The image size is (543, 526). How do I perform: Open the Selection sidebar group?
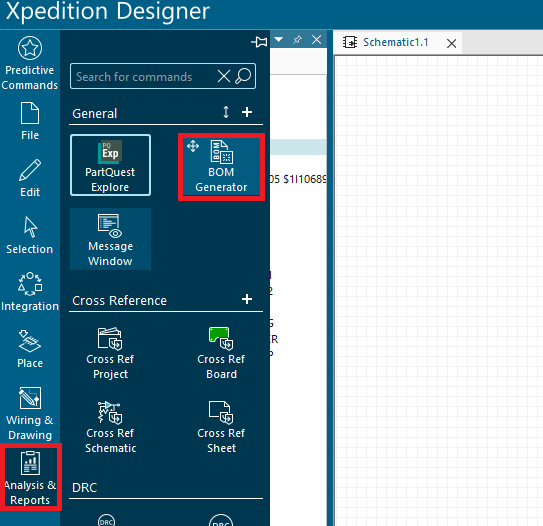tap(30, 235)
